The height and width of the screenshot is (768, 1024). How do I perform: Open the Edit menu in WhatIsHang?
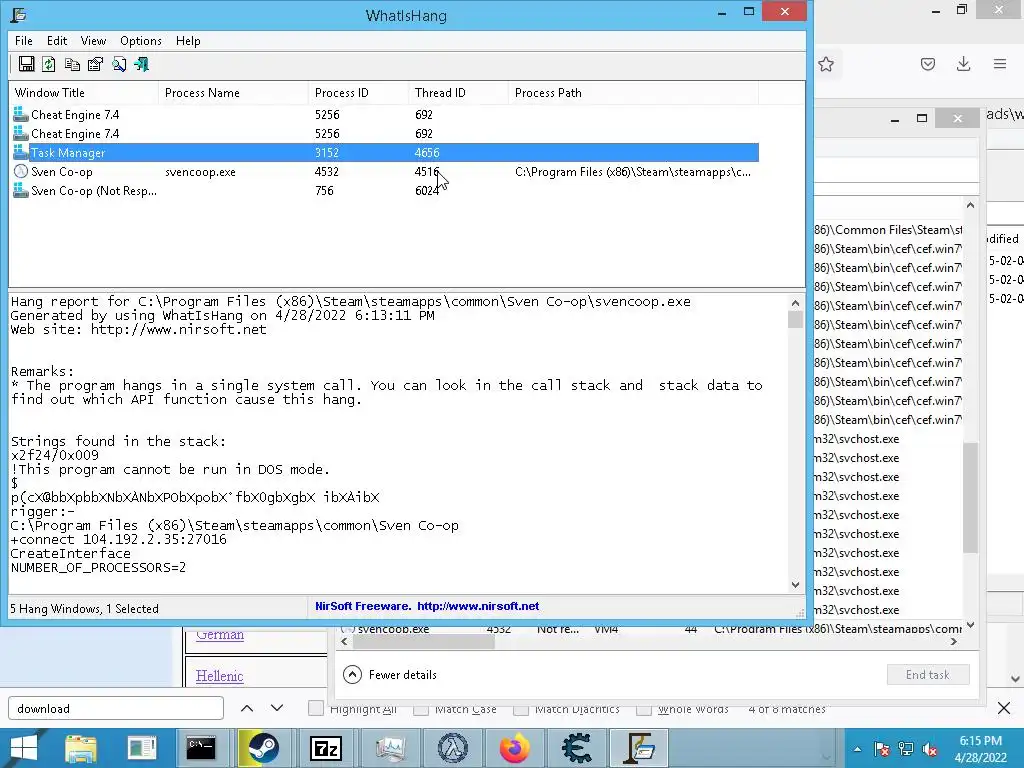pos(57,40)
